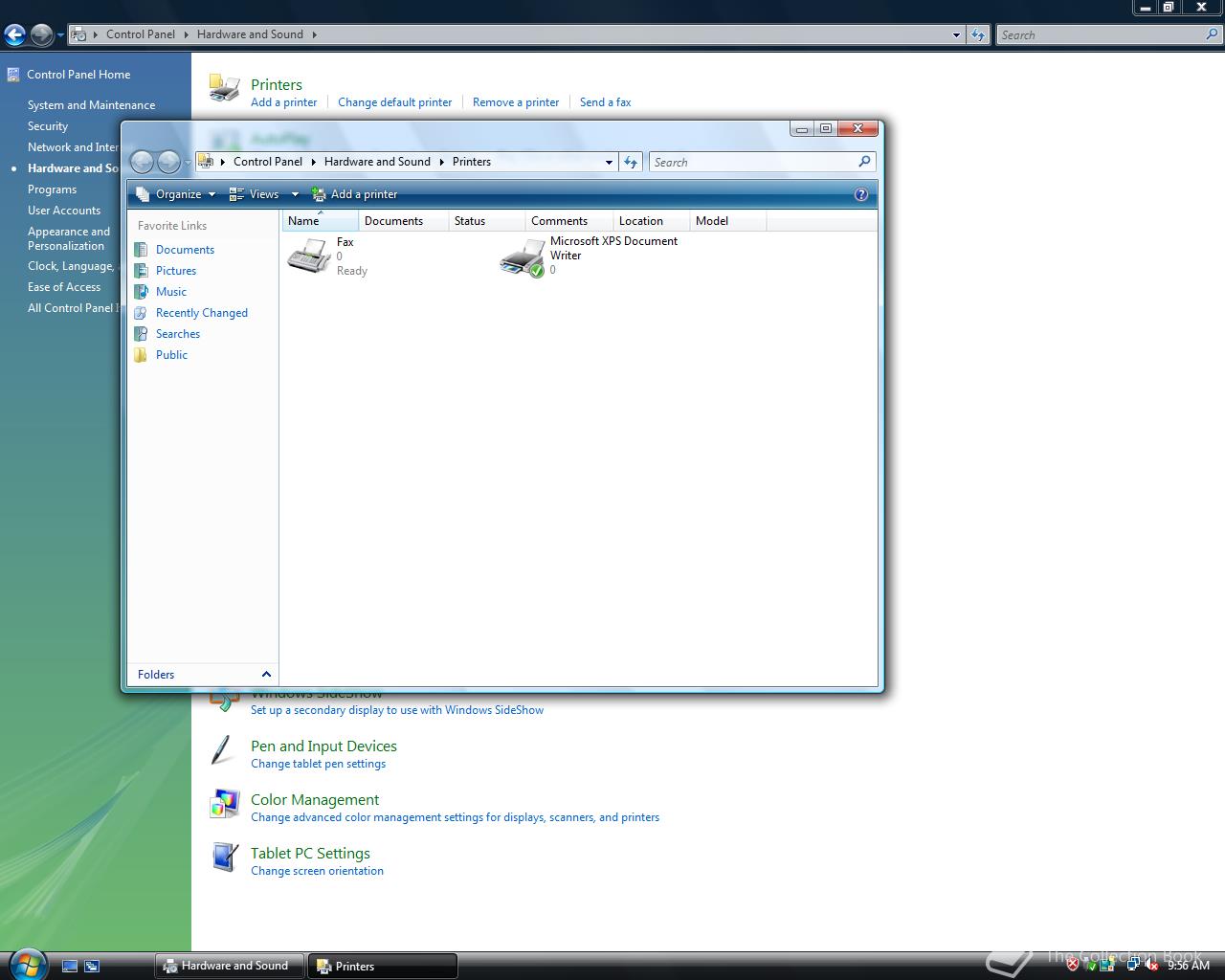Sort by the Location column header

click(652, 221)
